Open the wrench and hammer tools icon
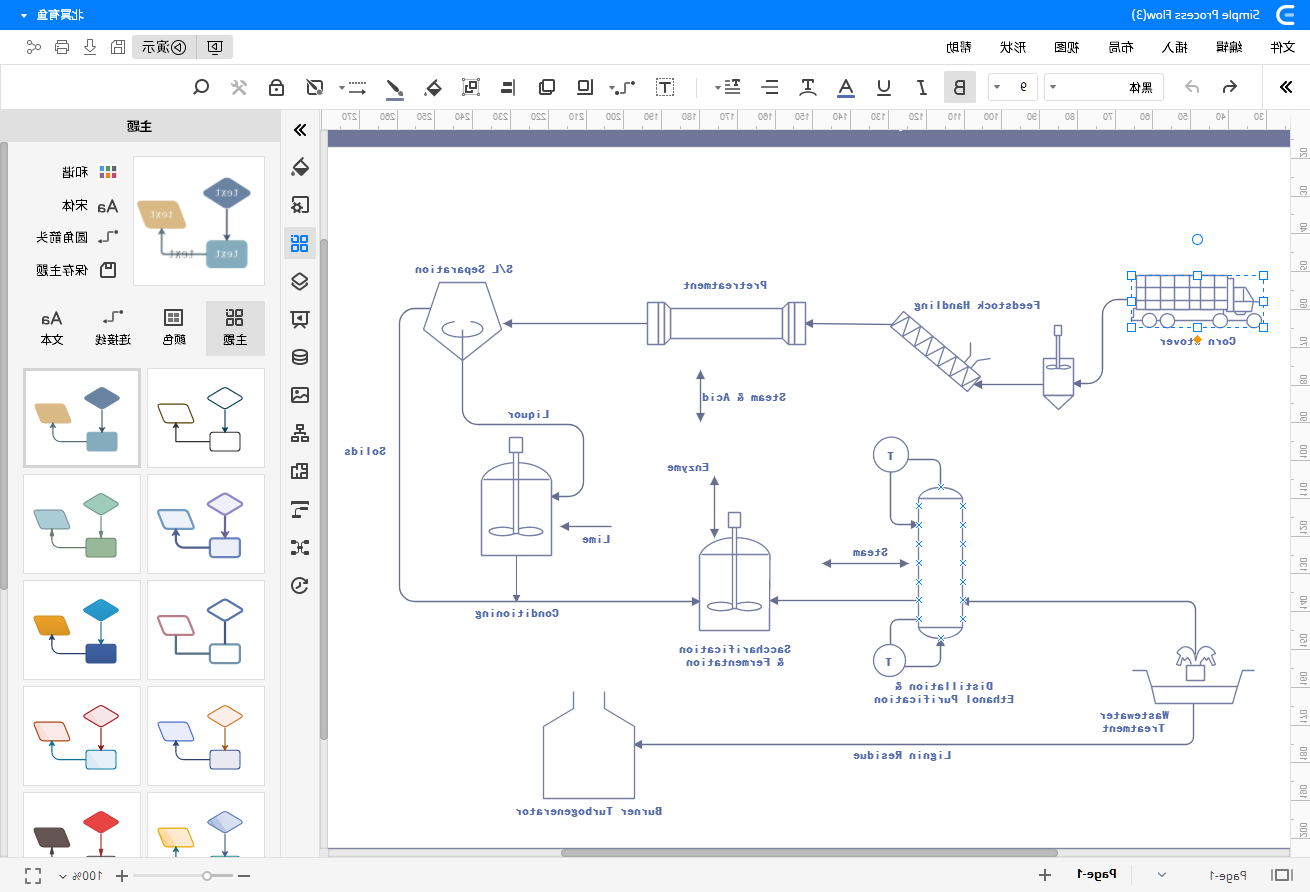 click(239, 87)
